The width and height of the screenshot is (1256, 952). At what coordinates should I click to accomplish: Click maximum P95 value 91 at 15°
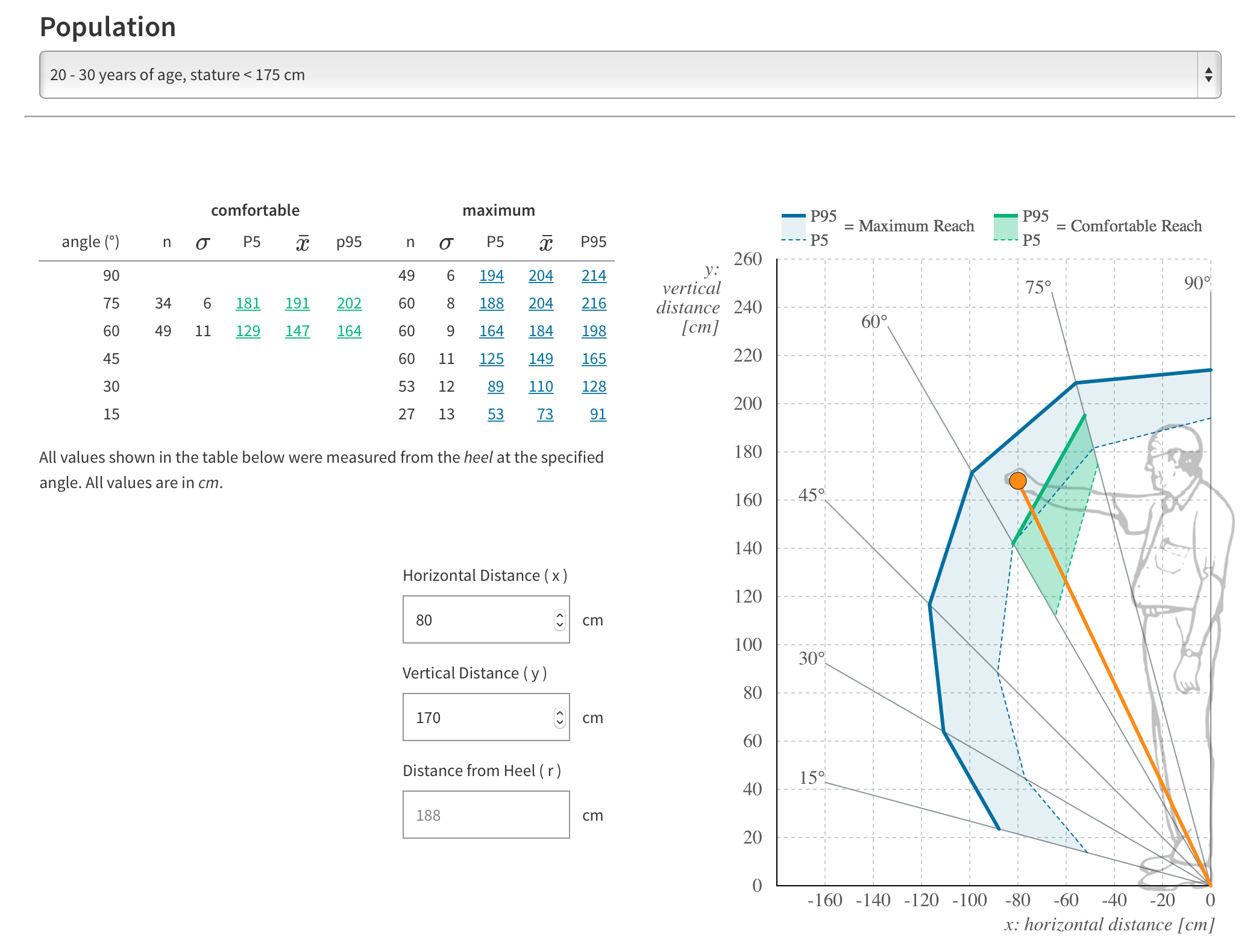click(597, 414)
